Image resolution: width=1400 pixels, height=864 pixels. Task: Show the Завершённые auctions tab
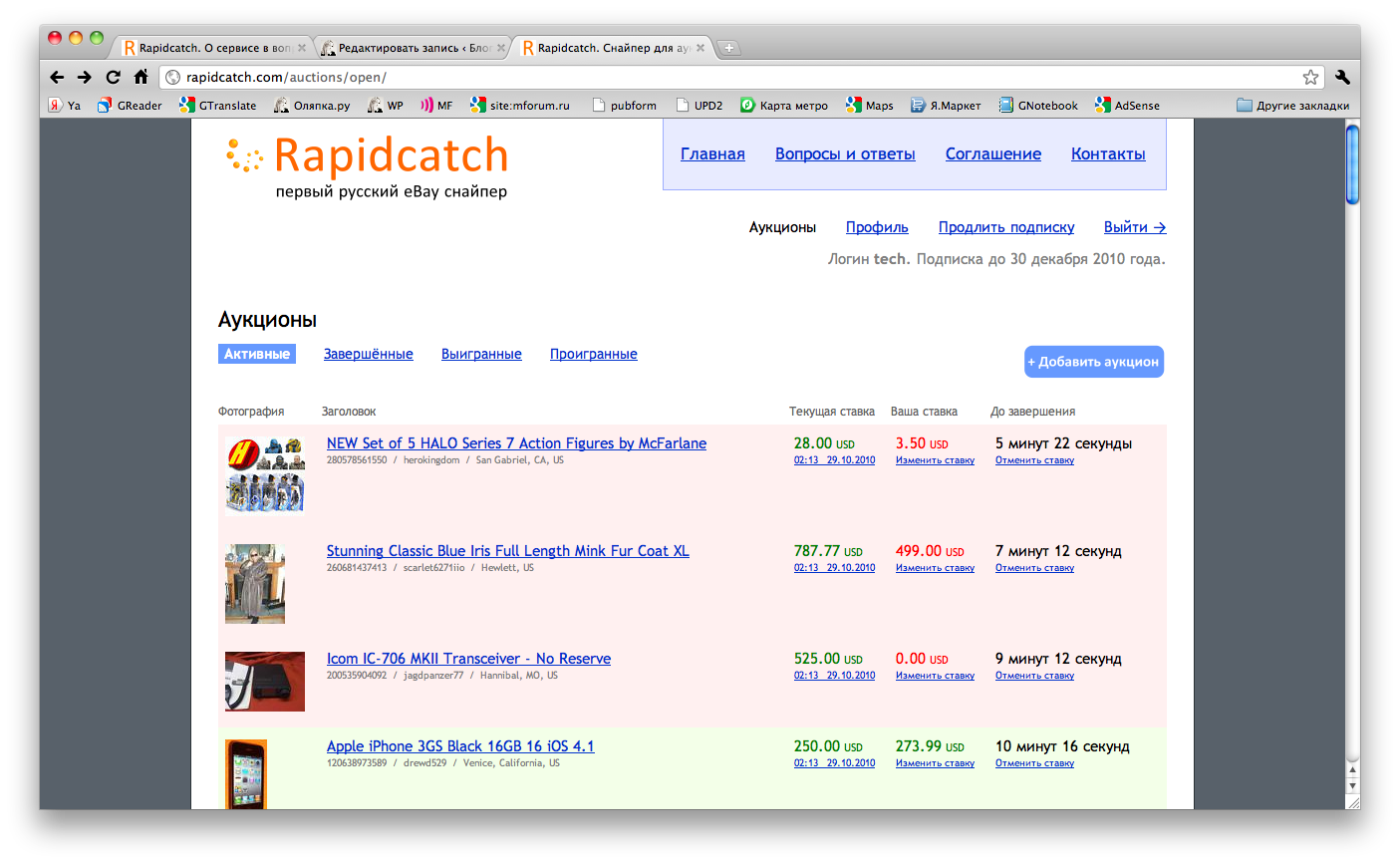369,354
